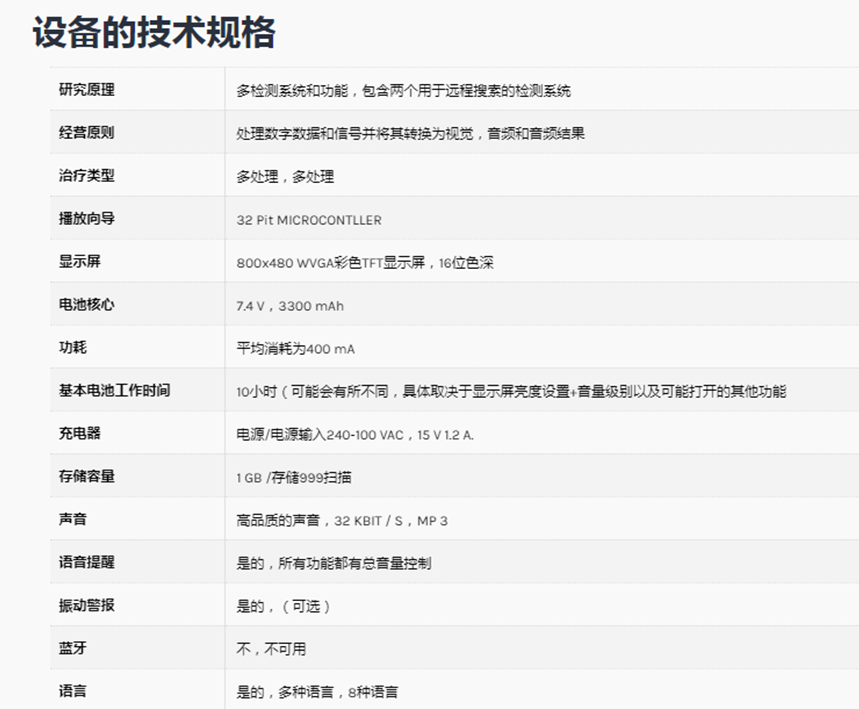Click the 显示屏 row label

pos(80,262)
